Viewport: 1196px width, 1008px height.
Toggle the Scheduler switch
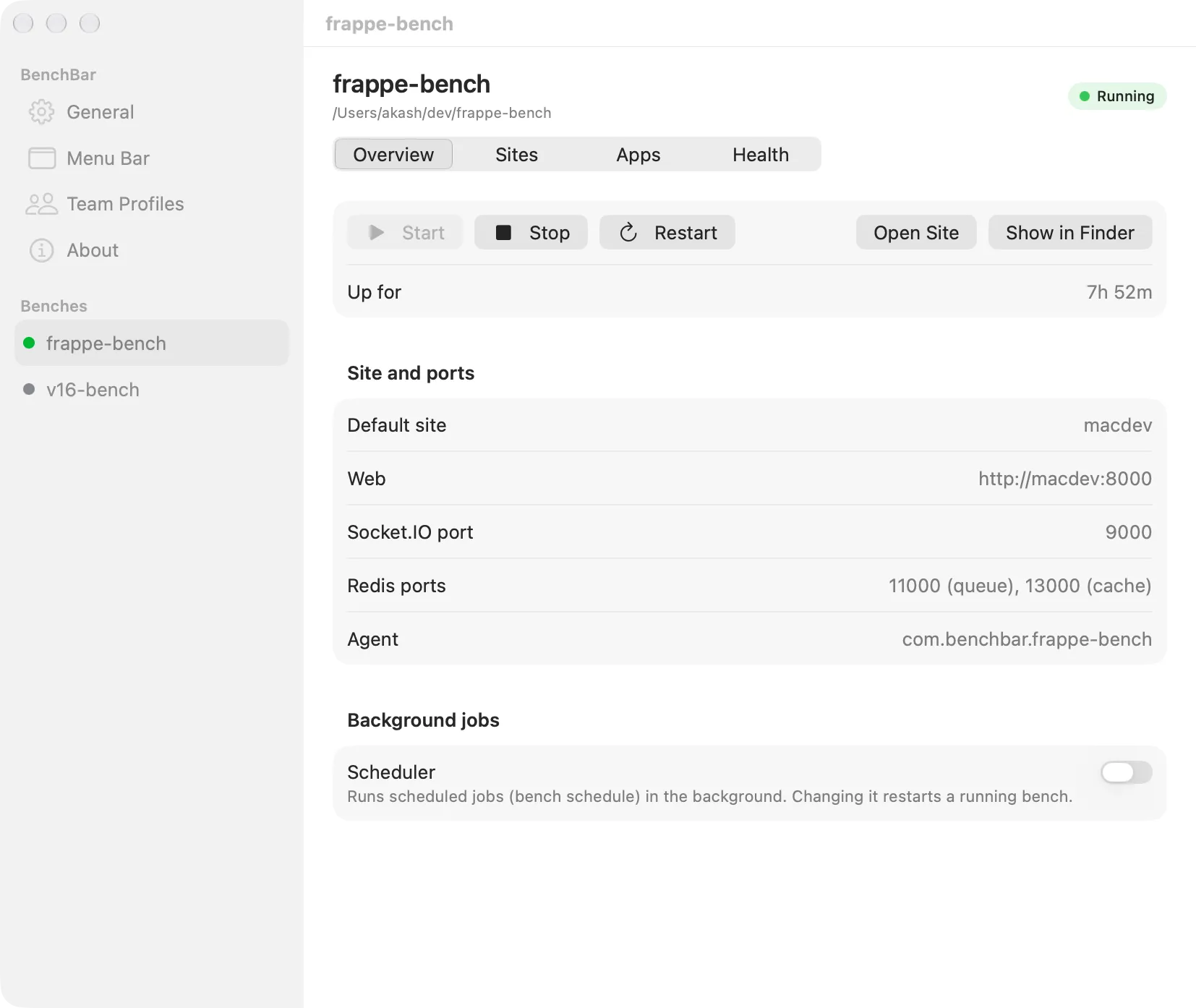click(x=1127, y=772)
